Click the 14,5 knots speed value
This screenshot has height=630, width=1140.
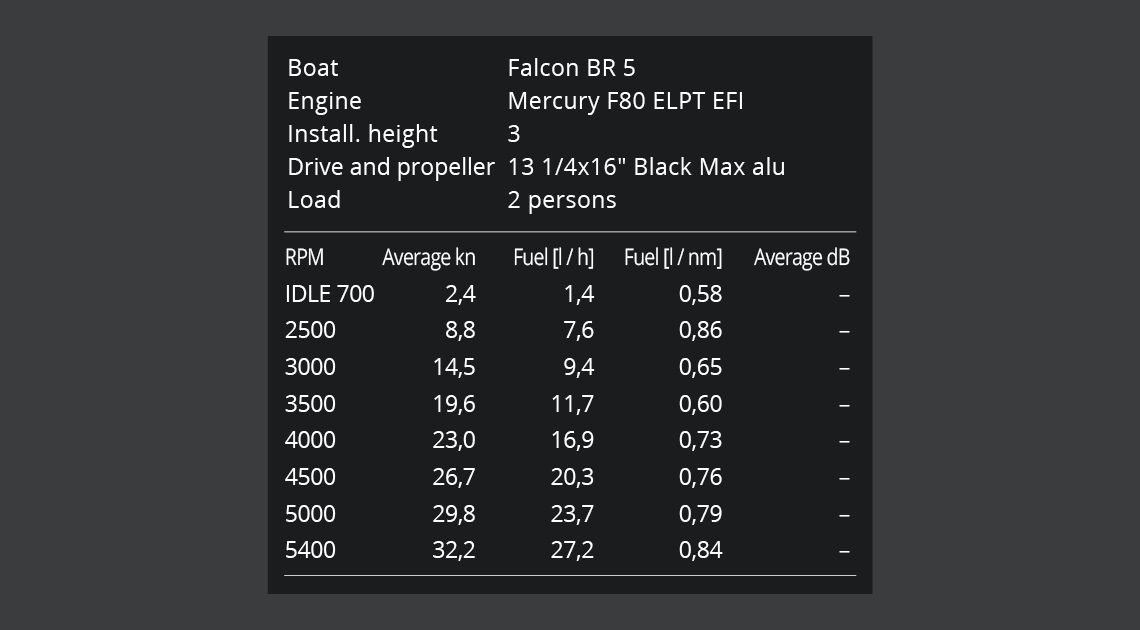click(454, 367)
